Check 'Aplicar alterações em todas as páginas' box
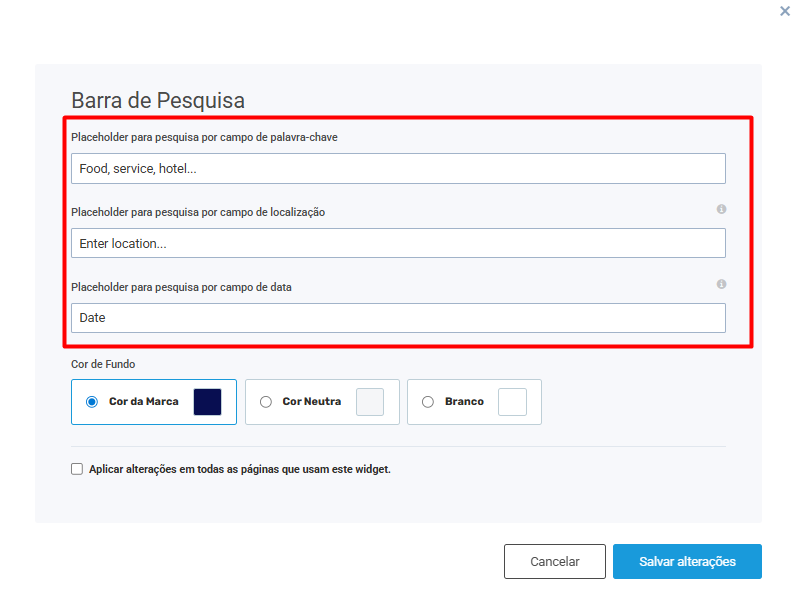Viewport: 793px width, 589px height. pos(77,469)
